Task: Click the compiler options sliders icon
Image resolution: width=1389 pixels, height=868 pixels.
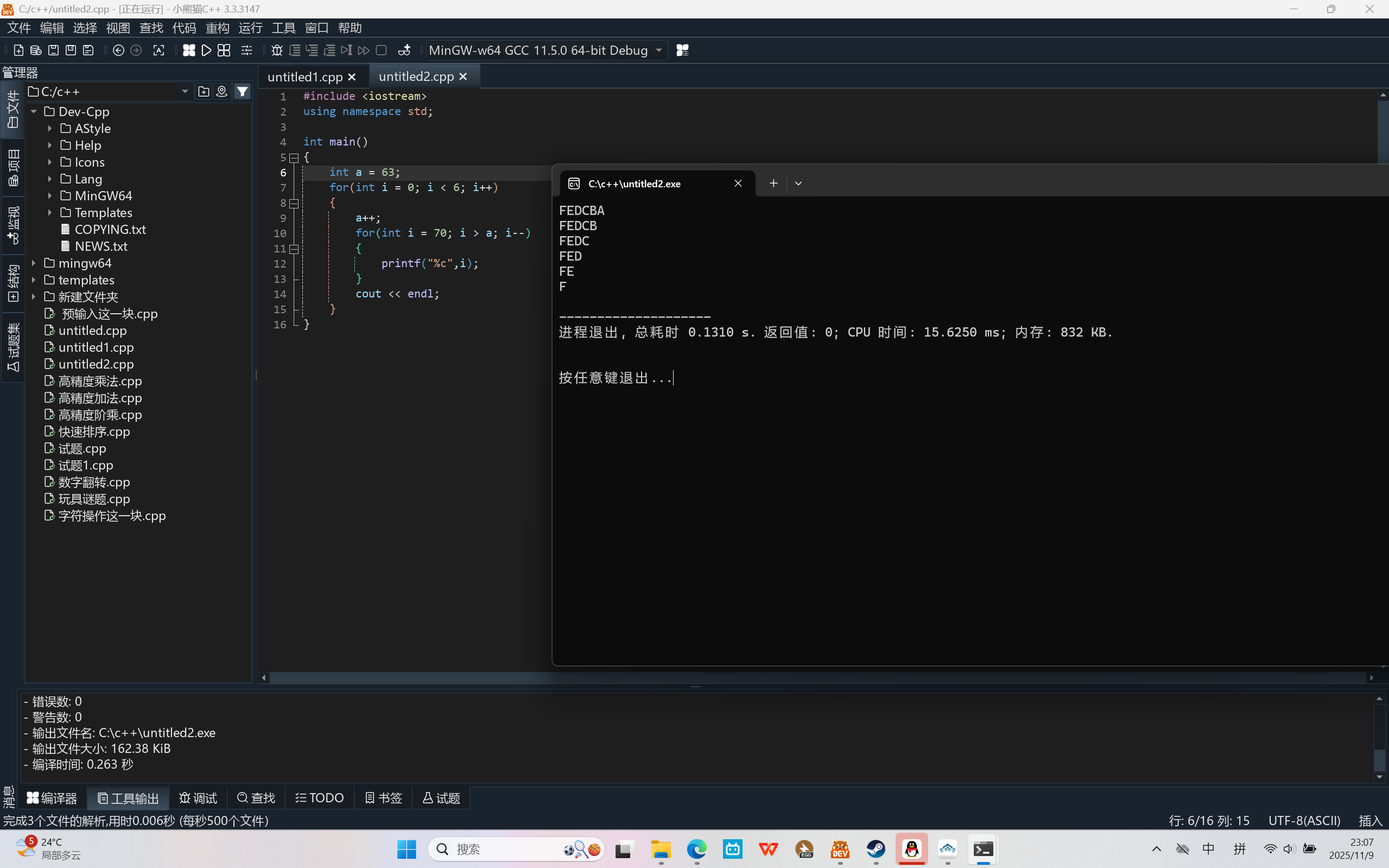Action: (247, 50)
